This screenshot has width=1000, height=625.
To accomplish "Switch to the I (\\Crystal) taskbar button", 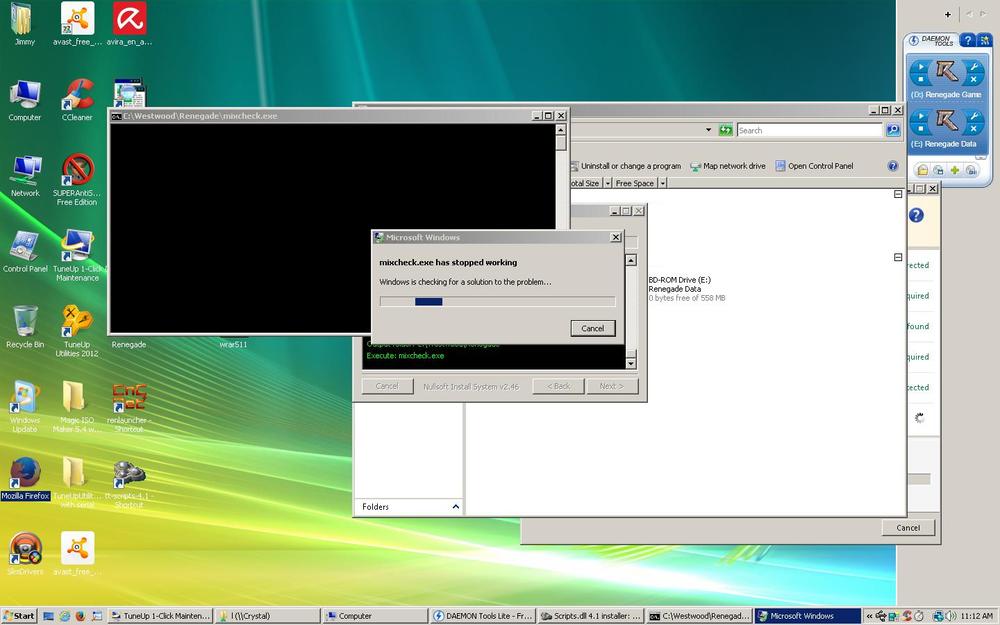I will click(x=267, y=616).
